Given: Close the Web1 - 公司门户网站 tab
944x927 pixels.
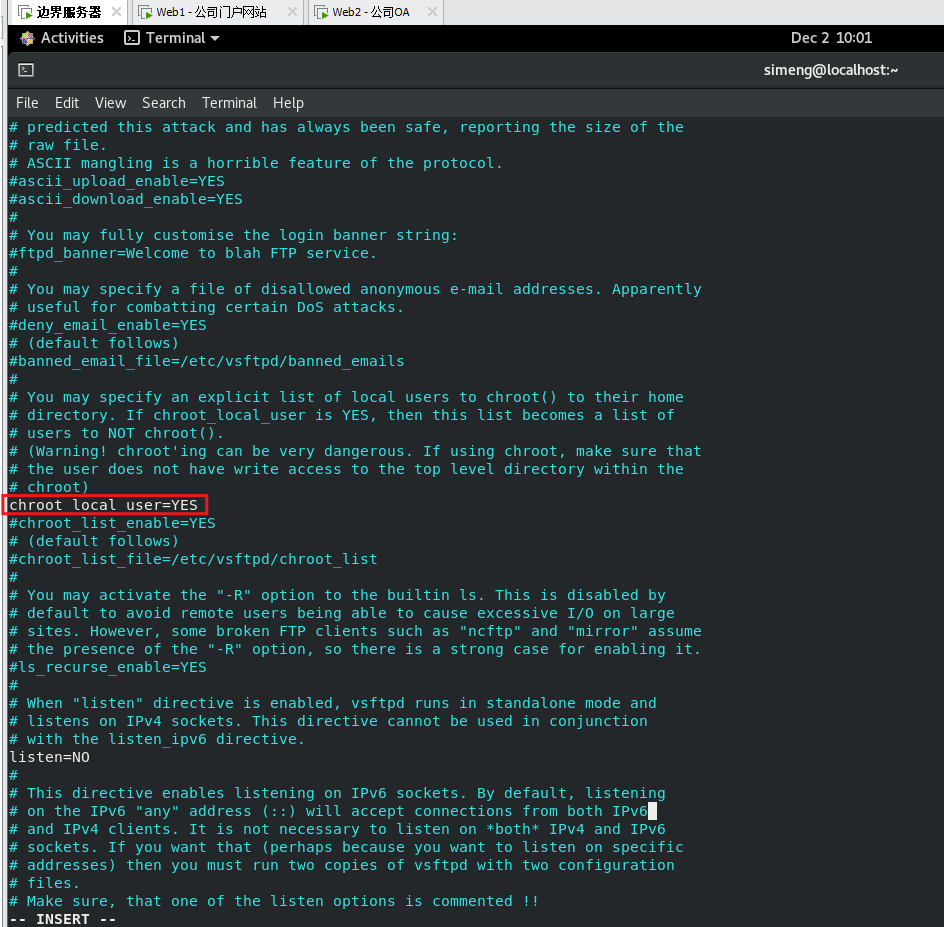Looking at the screenshot, I should coord(292,12).
